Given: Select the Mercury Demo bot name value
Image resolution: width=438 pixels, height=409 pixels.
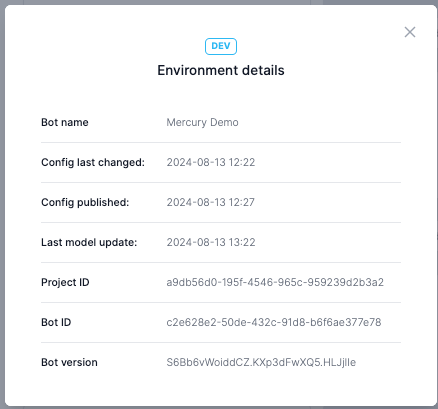Looking at the screenshot, I should [x=202, y=122].
